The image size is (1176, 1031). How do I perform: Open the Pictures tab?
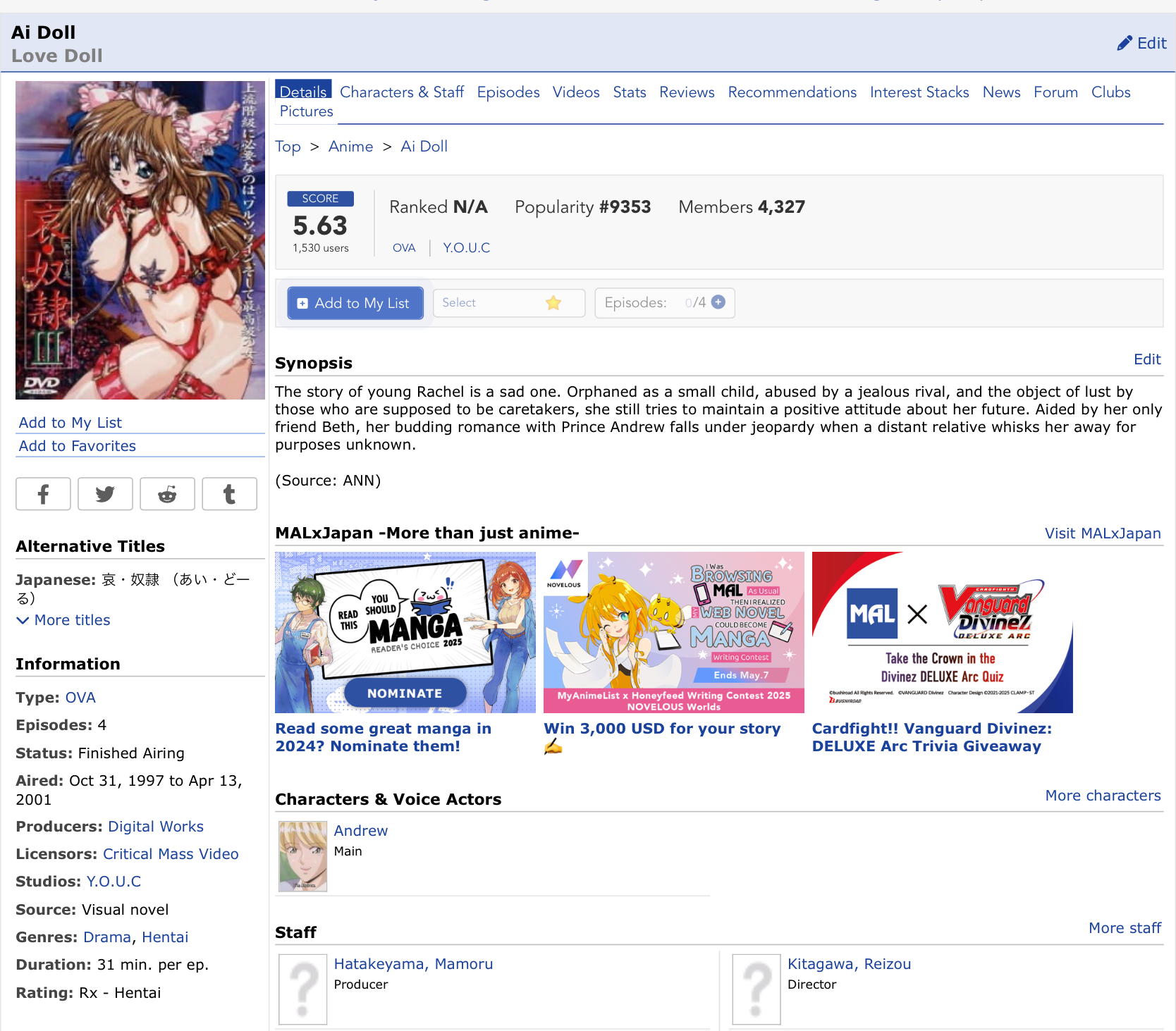pos(306,111)
